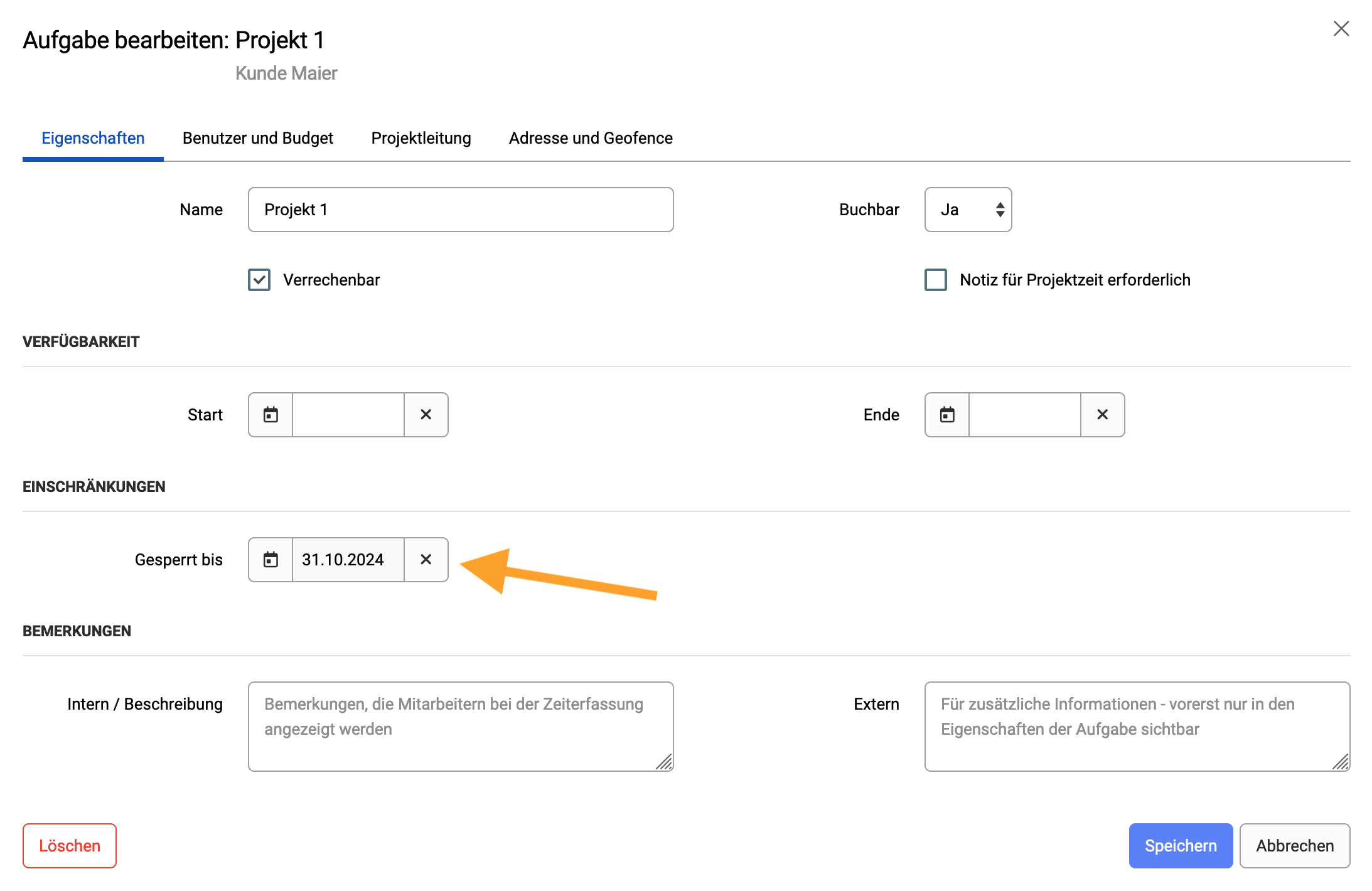Focus the Name field containing Projekt 1
This screenshot has height=891, width=1372.
(x=461, y=210)
